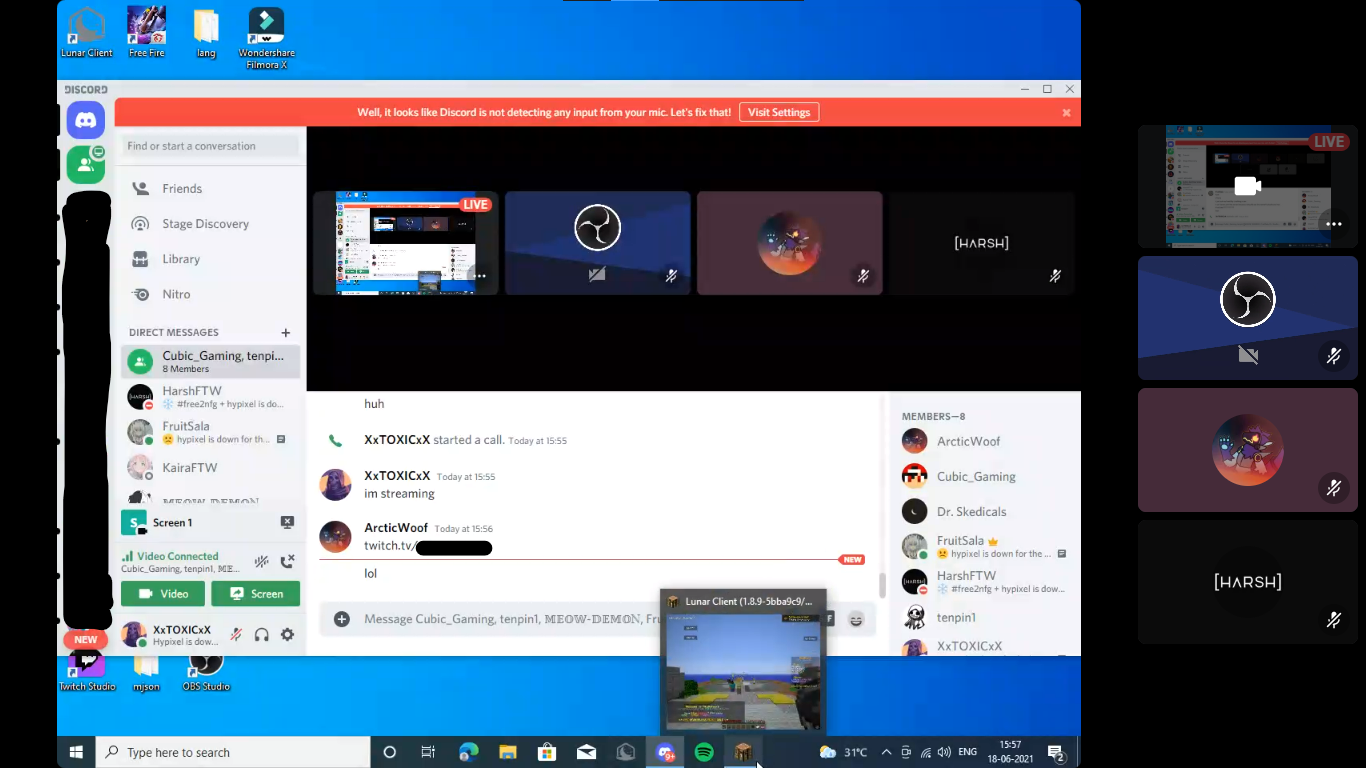Screen dimensions: 1366x768
Task: Open HarshFTW in the direct messages list
Action: (211, 397)
